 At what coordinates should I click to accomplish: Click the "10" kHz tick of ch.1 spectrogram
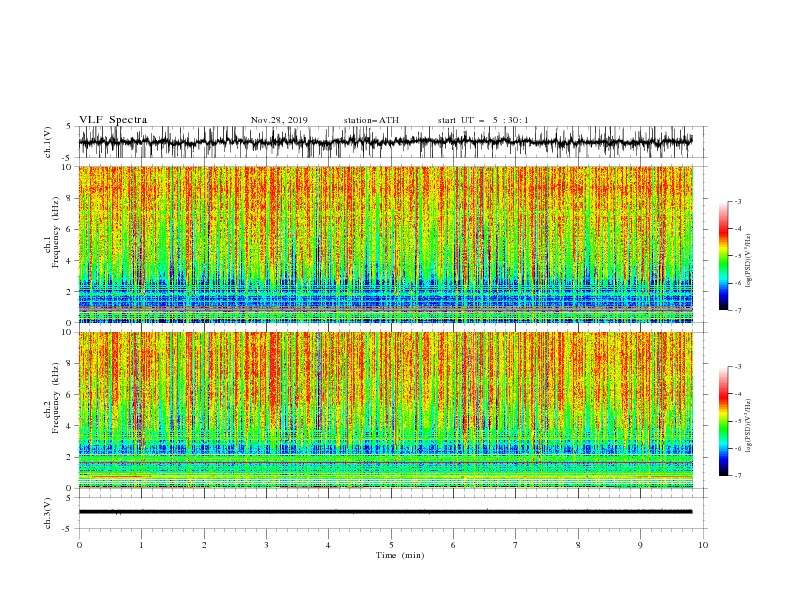(x=68, y=167)
